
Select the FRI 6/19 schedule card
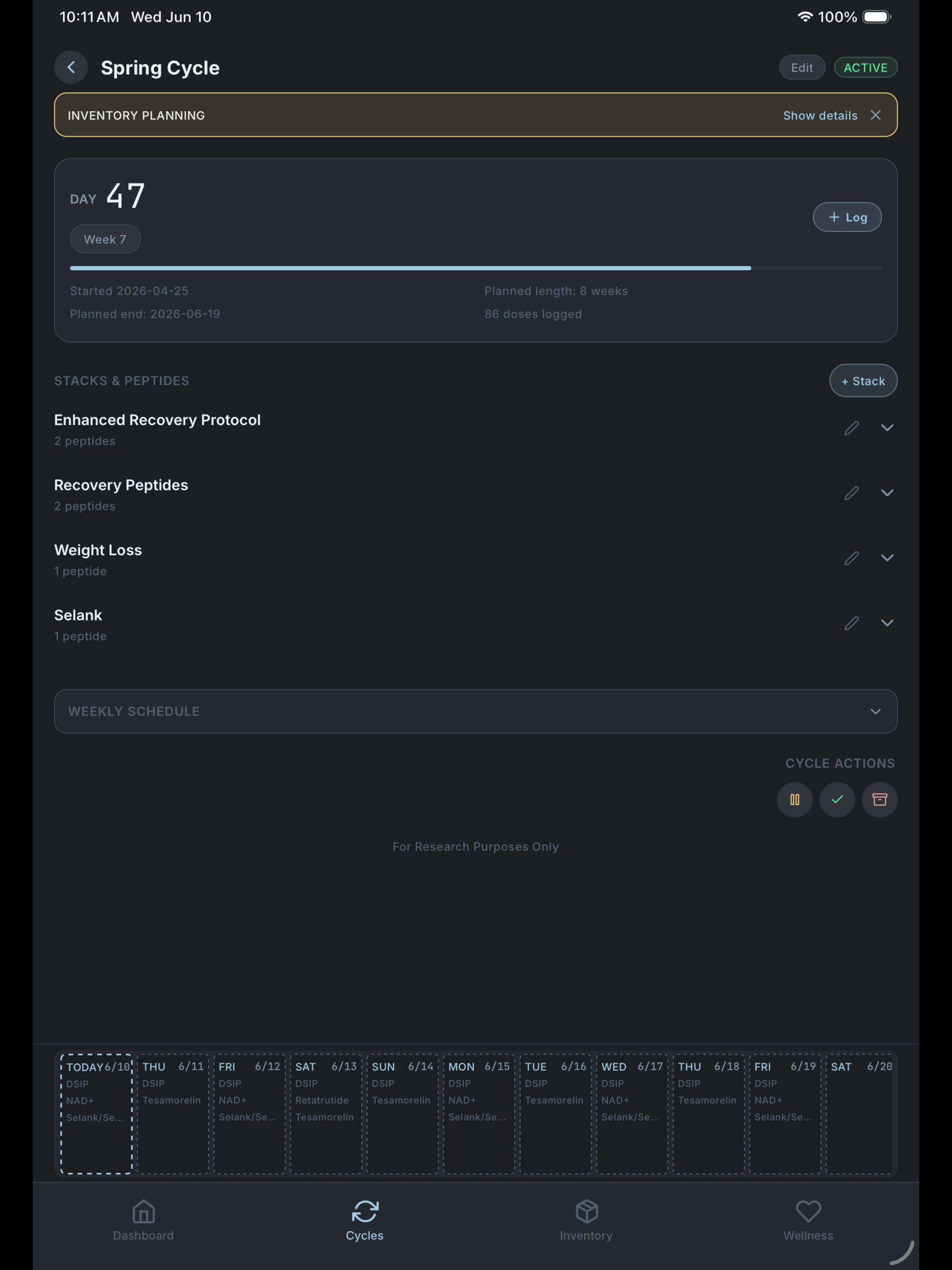tap(785, 1114)
